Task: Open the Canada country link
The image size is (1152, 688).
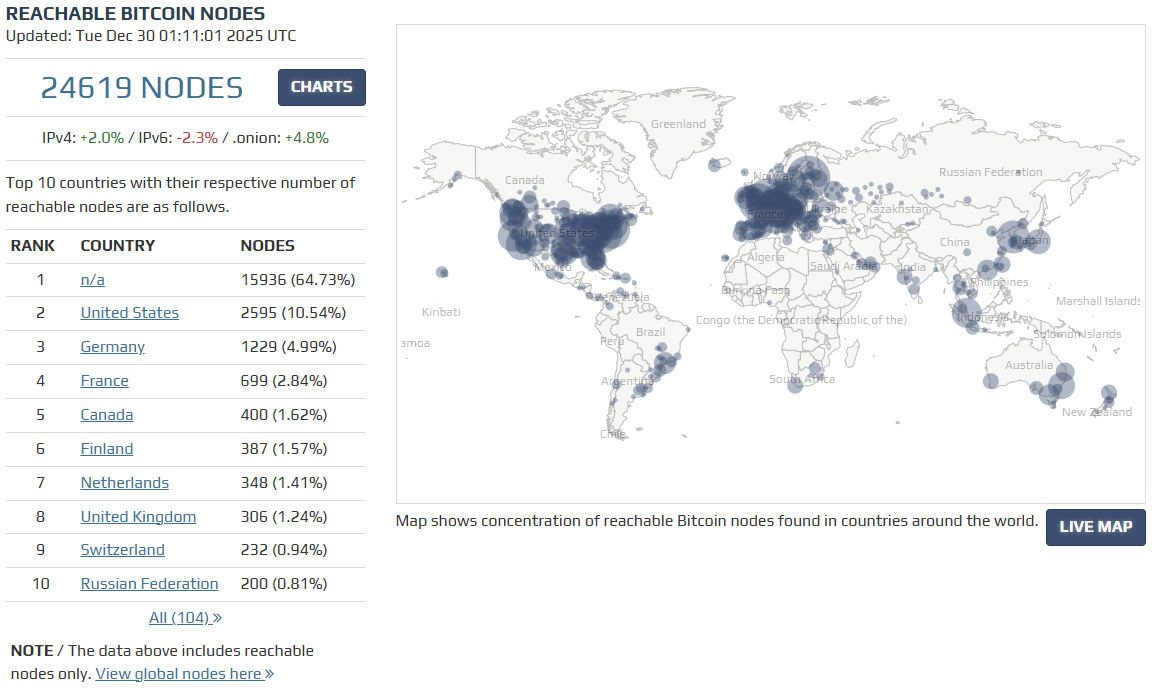Action: point(106,415)
